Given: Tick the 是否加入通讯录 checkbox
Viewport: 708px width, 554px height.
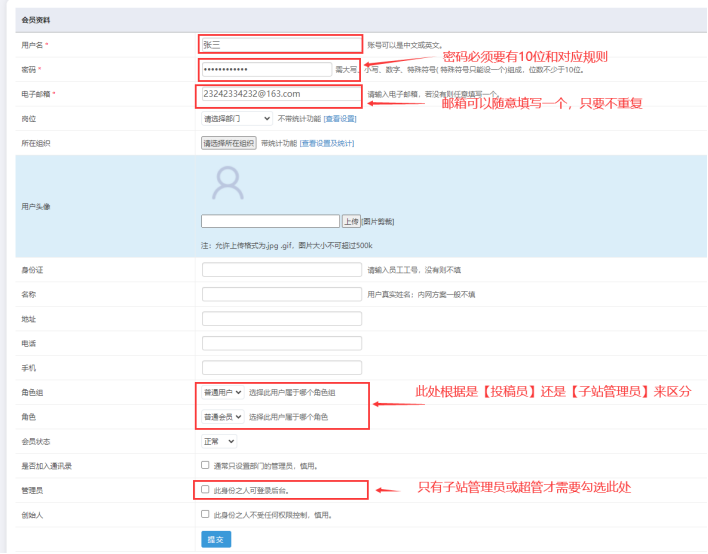Looking at the screenshot, I should (x=205, y=465).
